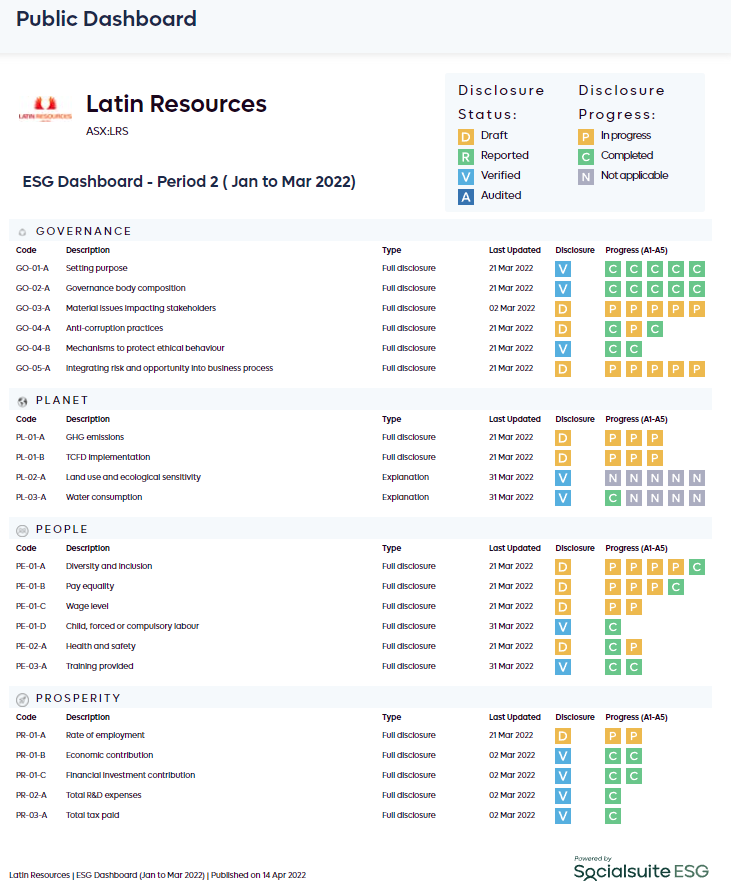Click the Draft badge for Pay equality

tap(563, 587)
